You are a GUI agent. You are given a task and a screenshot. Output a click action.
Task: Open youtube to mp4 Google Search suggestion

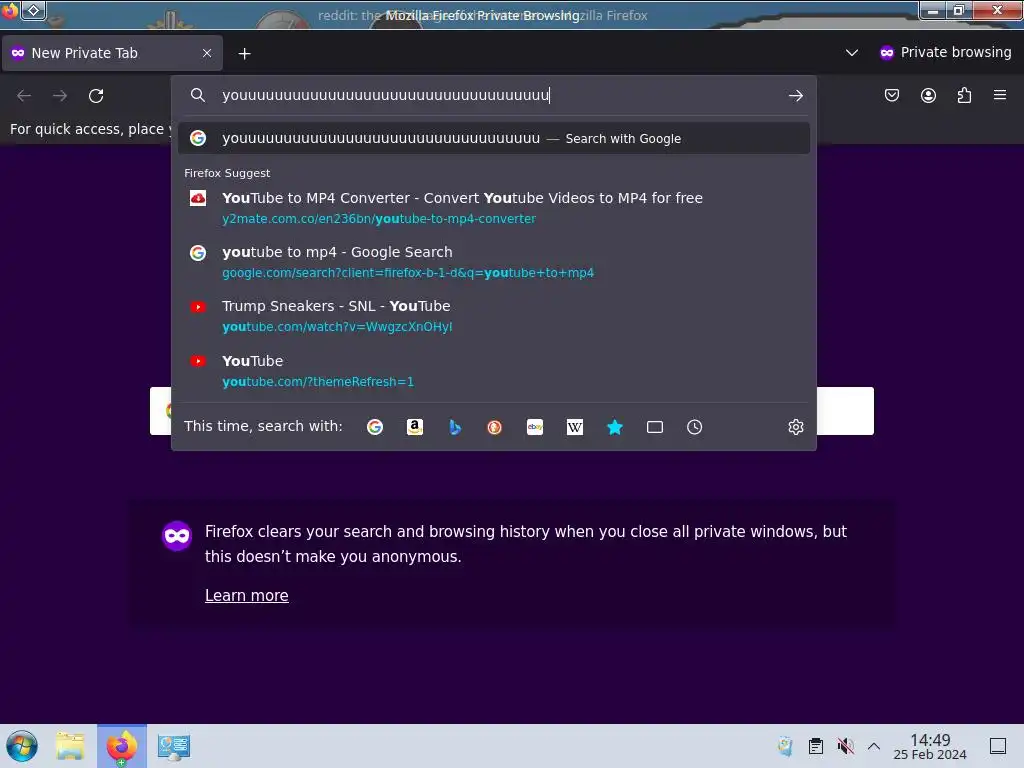494,262
